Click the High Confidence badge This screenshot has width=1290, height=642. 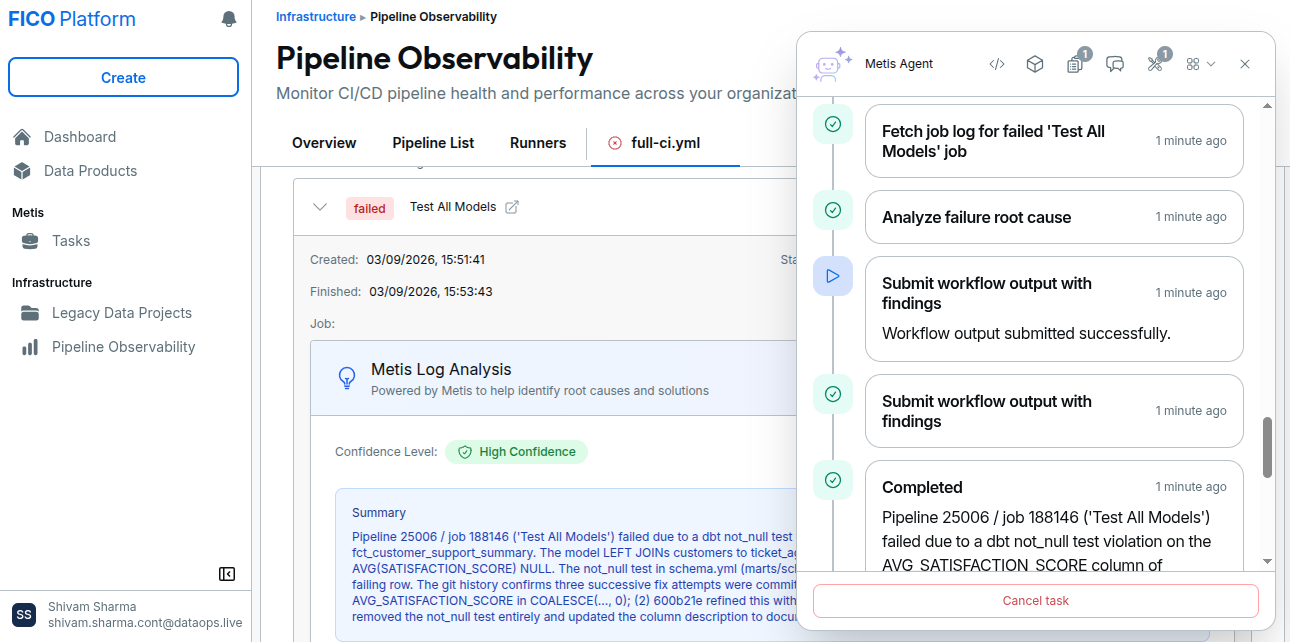click(517, 452)
